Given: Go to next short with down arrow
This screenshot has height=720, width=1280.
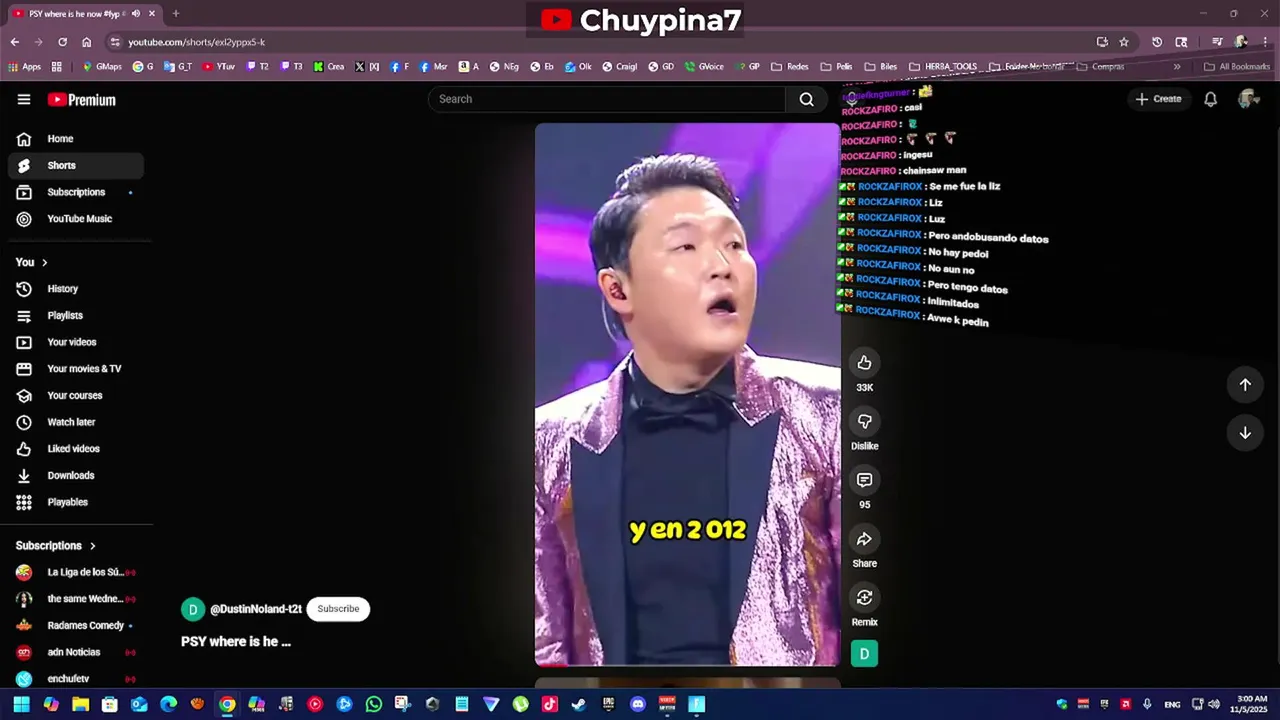Looking at the screenshot, I should pos(1245,433).
